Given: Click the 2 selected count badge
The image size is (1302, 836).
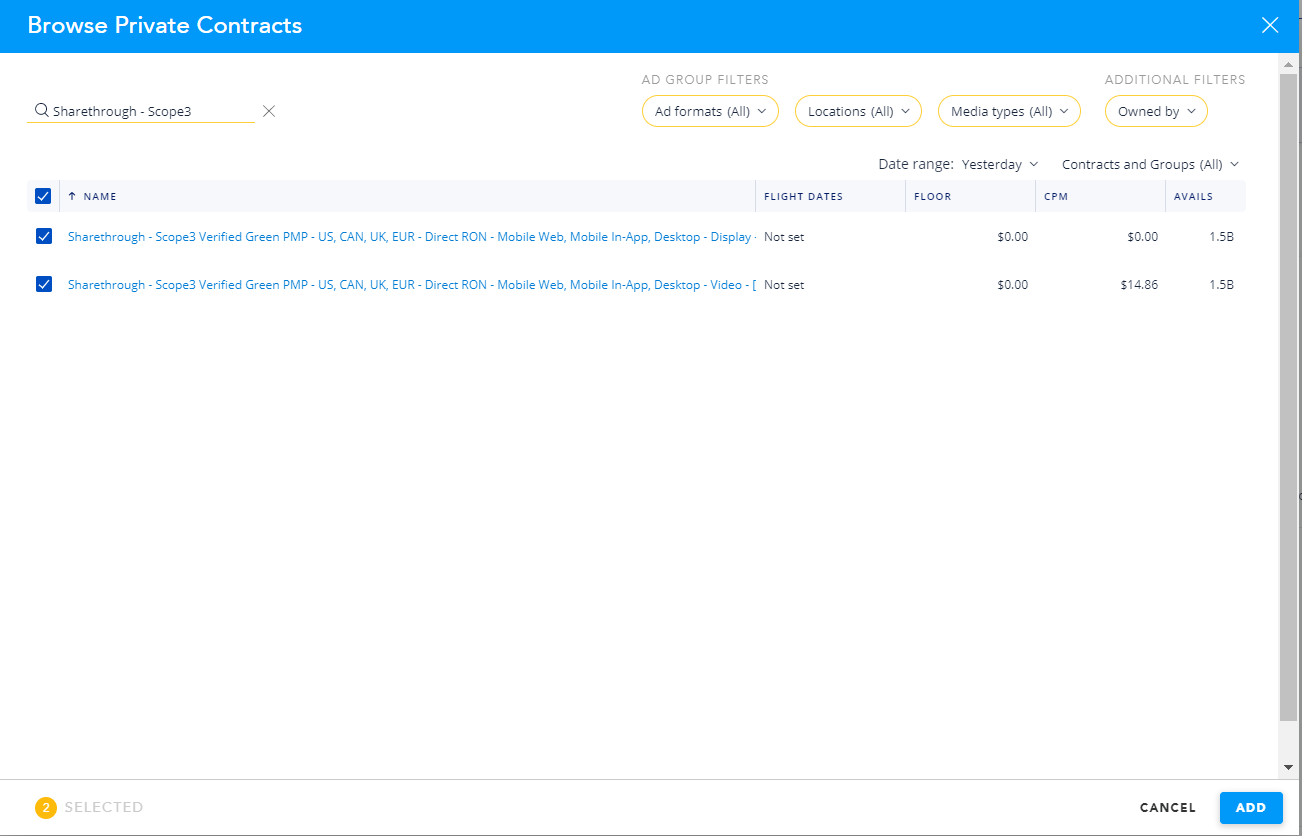Looking at the screenshot, I should (x=45, y=807).
